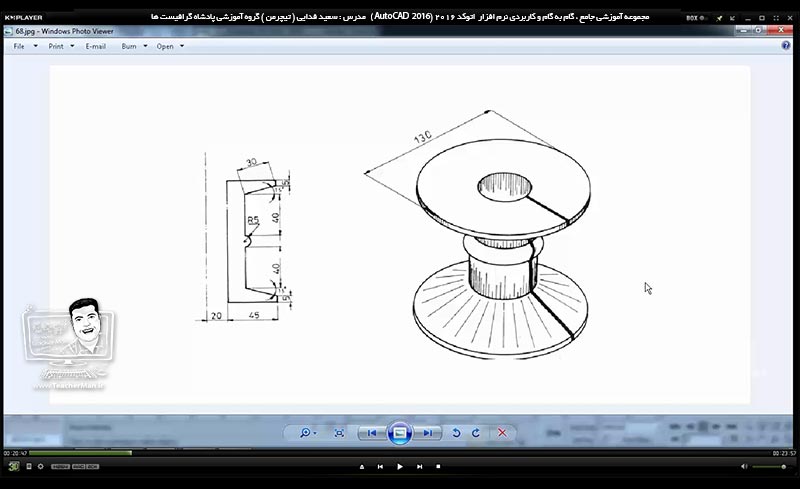Expand the File dropdown arrow
The image size is (800, 489).
pyautogui.click(x=35, y=46)
